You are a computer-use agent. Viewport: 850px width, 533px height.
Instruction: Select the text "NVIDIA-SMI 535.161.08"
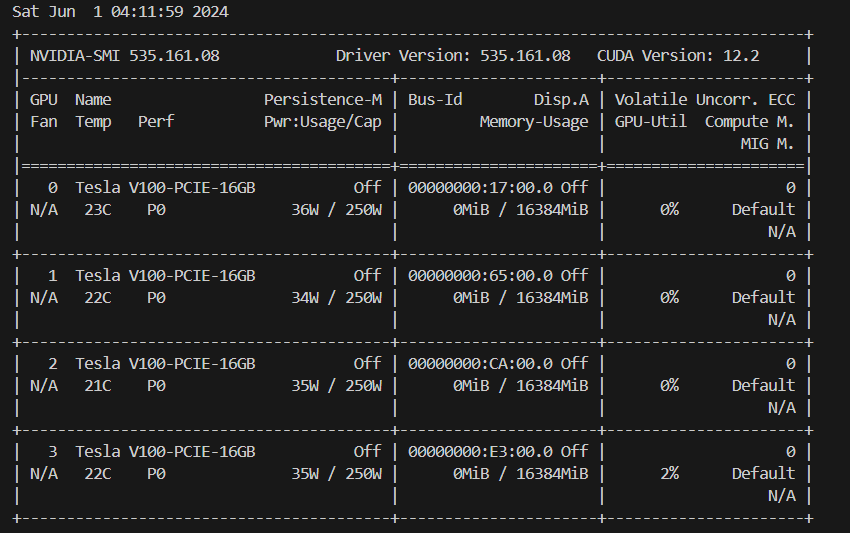click(x=125, y=56)
